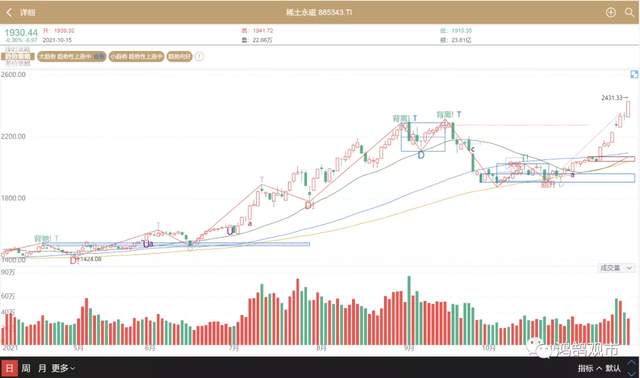Add to watchlist with the plus circle icon
This screenshot has height=378, width=640.
click(x=611, y=12)
